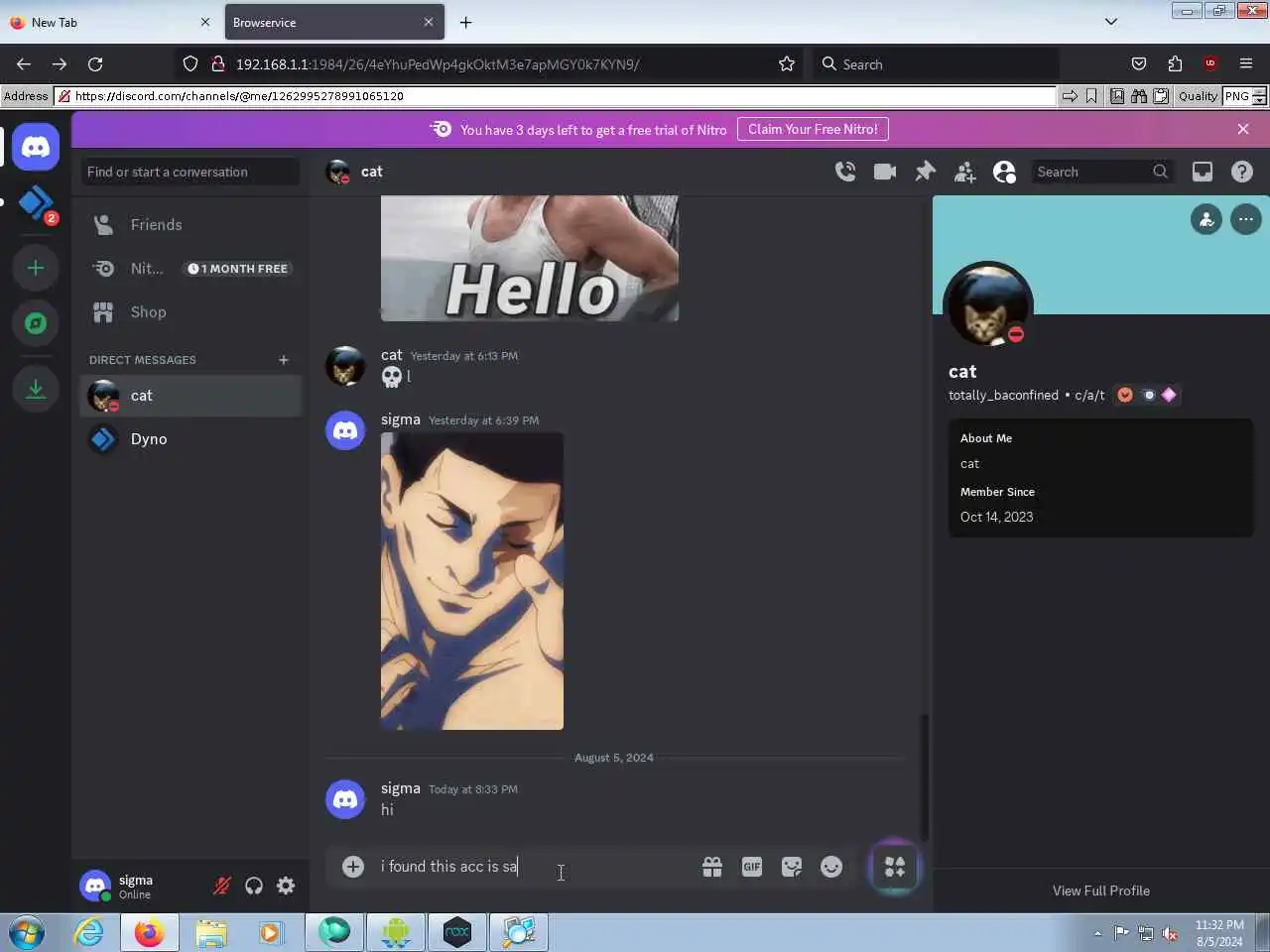This screenshot has height=952, width=1270.
Task: Open the Nox app in taskbar
Action: click(457, 933)
